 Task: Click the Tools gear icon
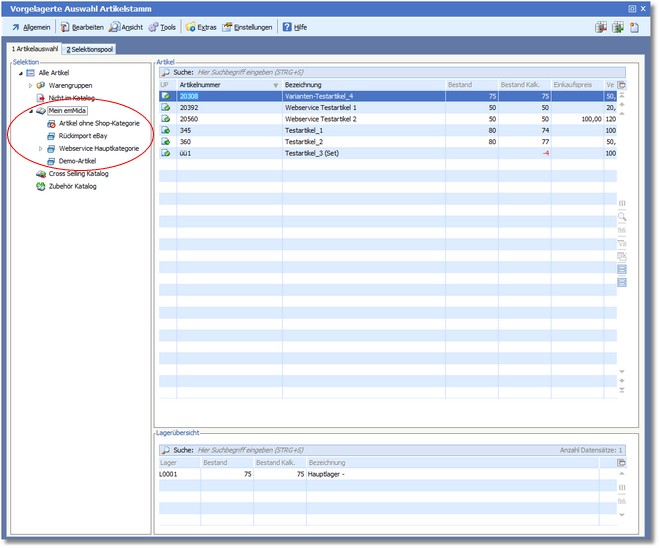(x=153, y=27)
